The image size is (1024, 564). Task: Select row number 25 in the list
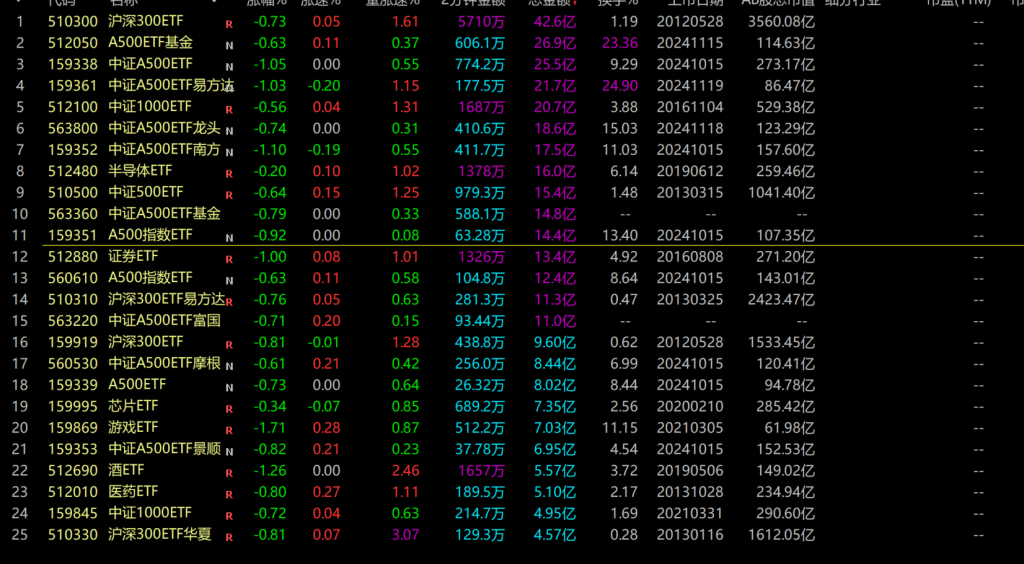[x=18, y=534]
